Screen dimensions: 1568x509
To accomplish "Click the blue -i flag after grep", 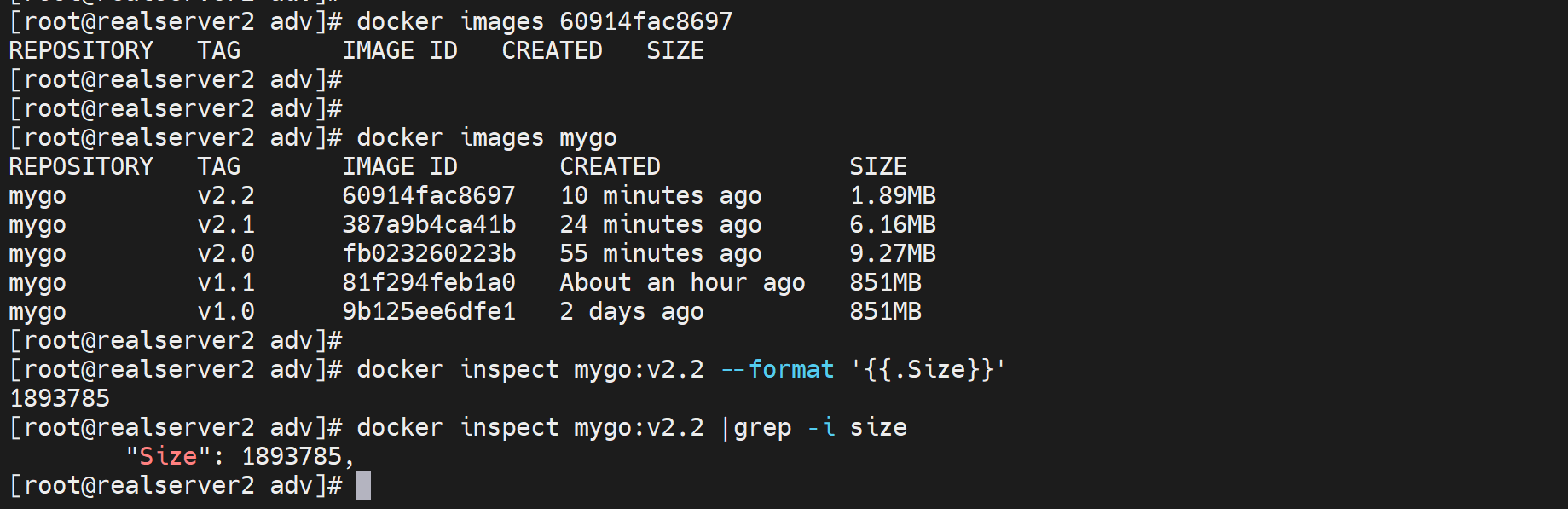I will 821,427.
